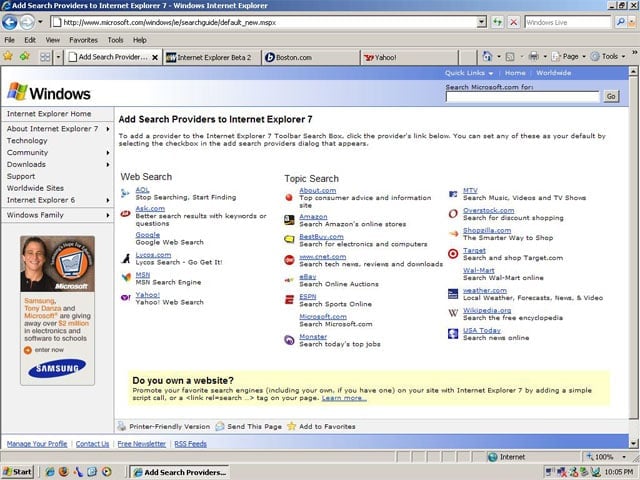Open Quick Tabs grid icon

pyautogui.click(x=45, y=57)
